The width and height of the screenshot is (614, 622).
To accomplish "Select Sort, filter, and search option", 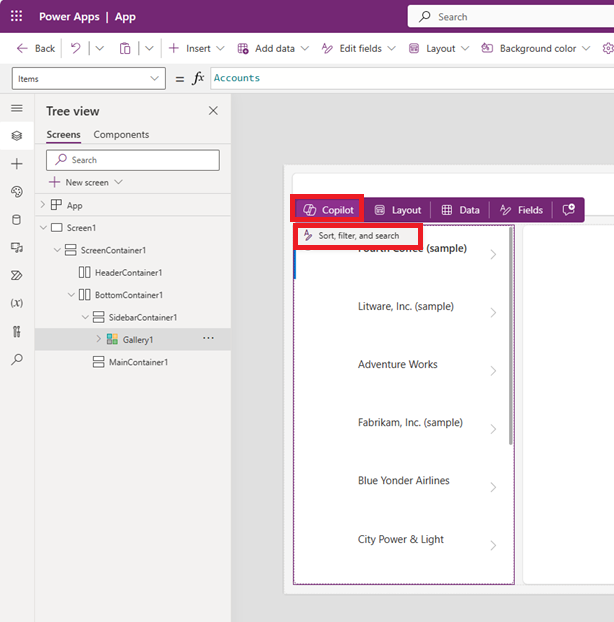I will (357, 236).
